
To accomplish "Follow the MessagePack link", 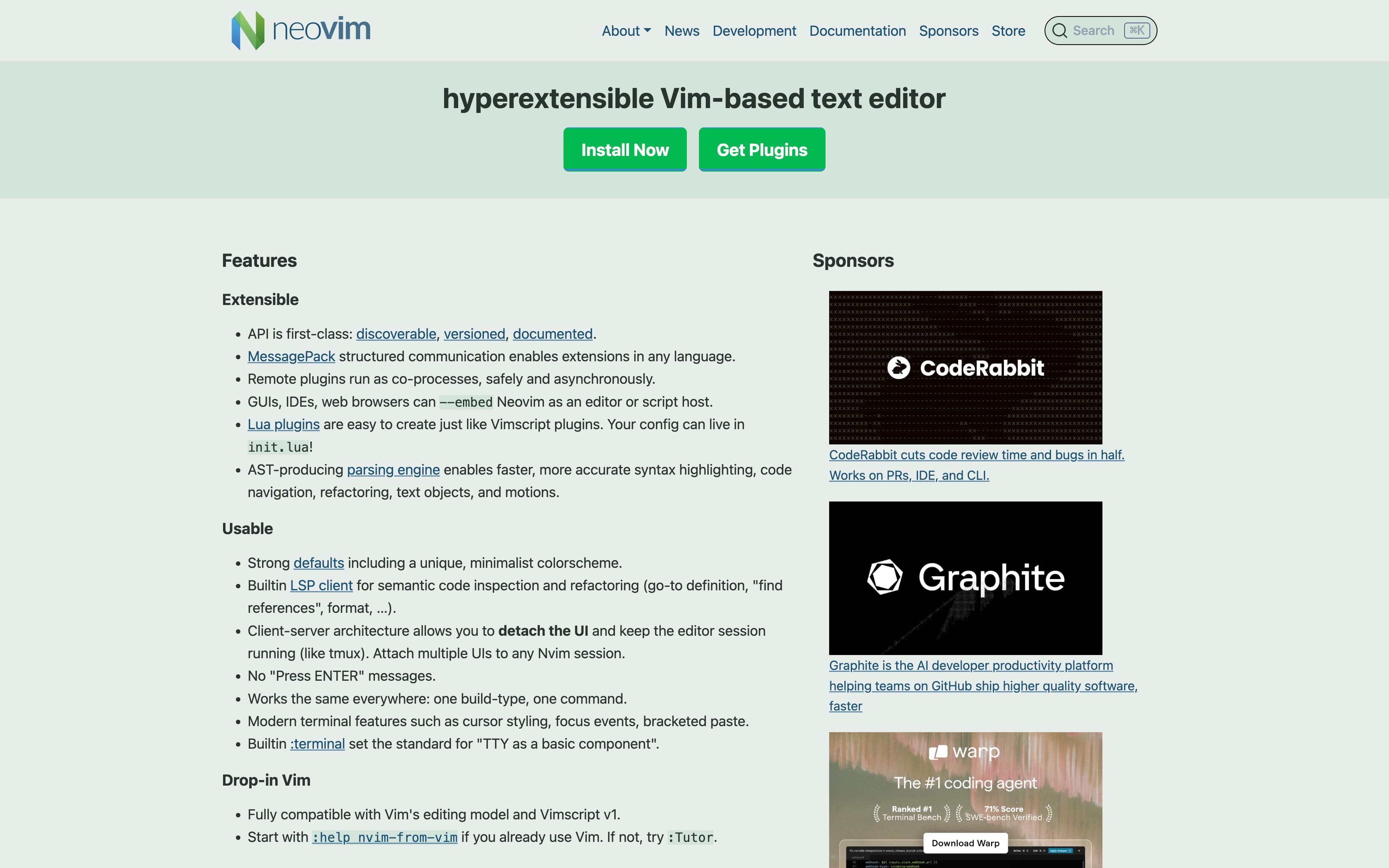I will pyautogui.click(x=291, y=356).
